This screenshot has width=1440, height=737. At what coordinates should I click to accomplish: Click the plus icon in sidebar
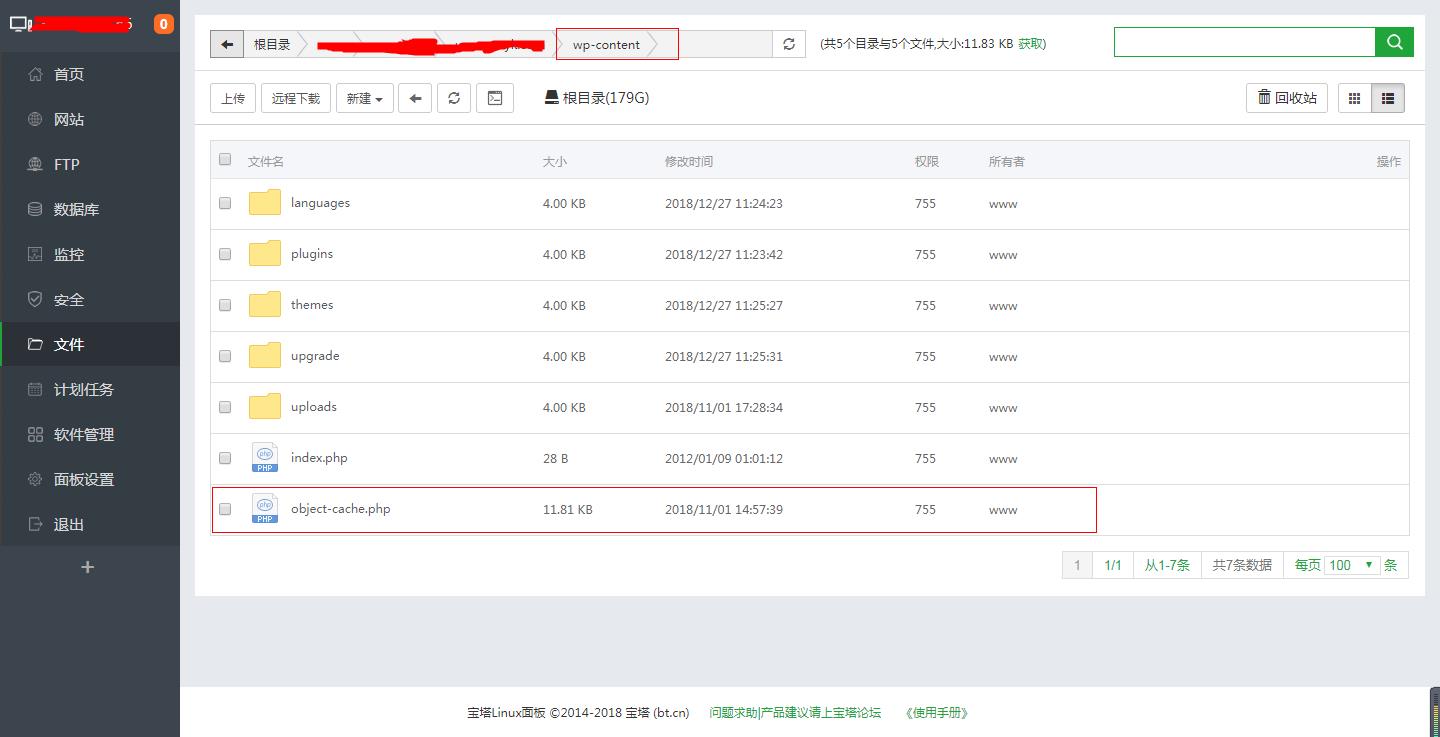tap(88, 567)
